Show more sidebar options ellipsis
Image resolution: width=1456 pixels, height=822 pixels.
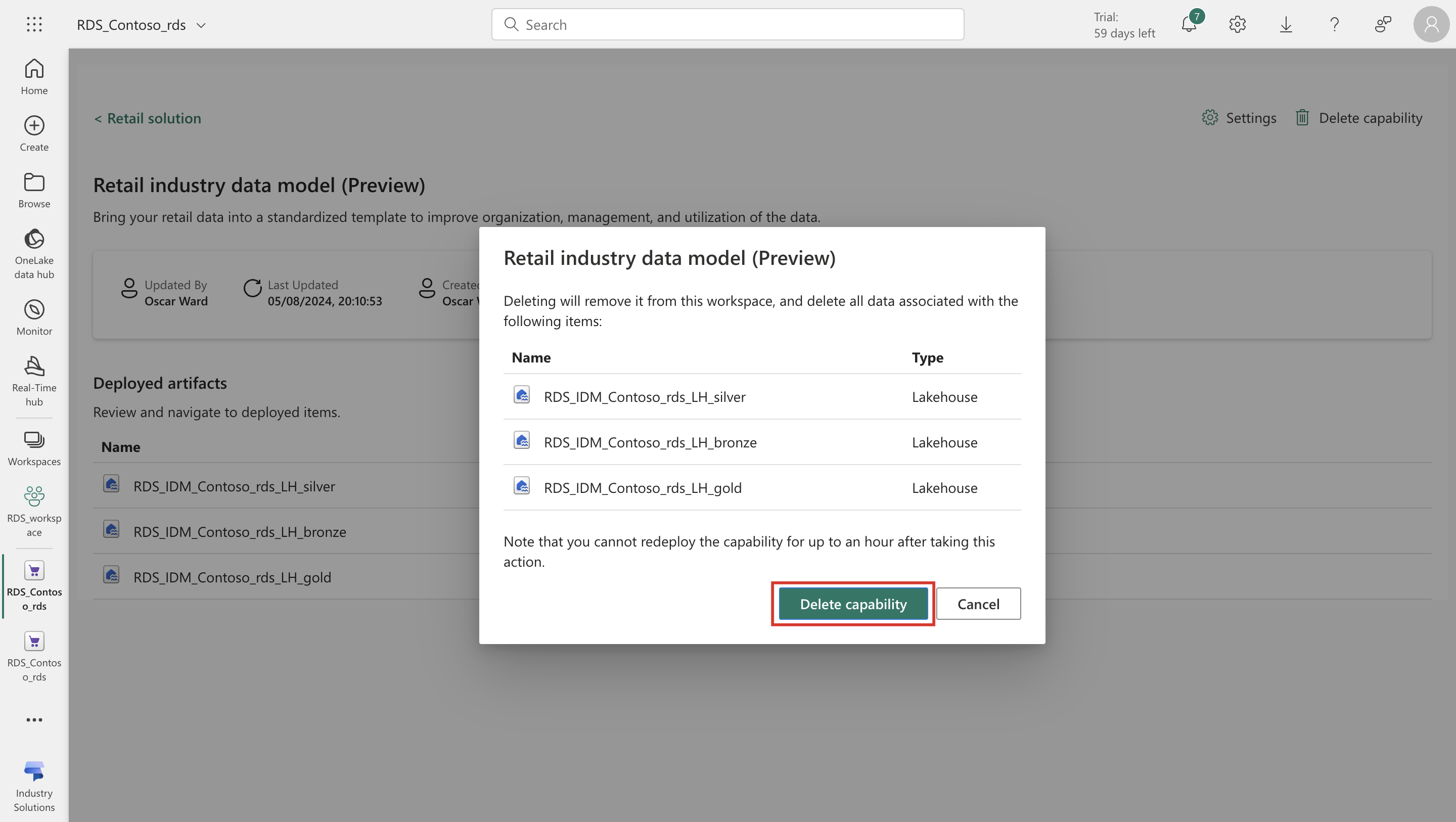[x=34, y=720]
